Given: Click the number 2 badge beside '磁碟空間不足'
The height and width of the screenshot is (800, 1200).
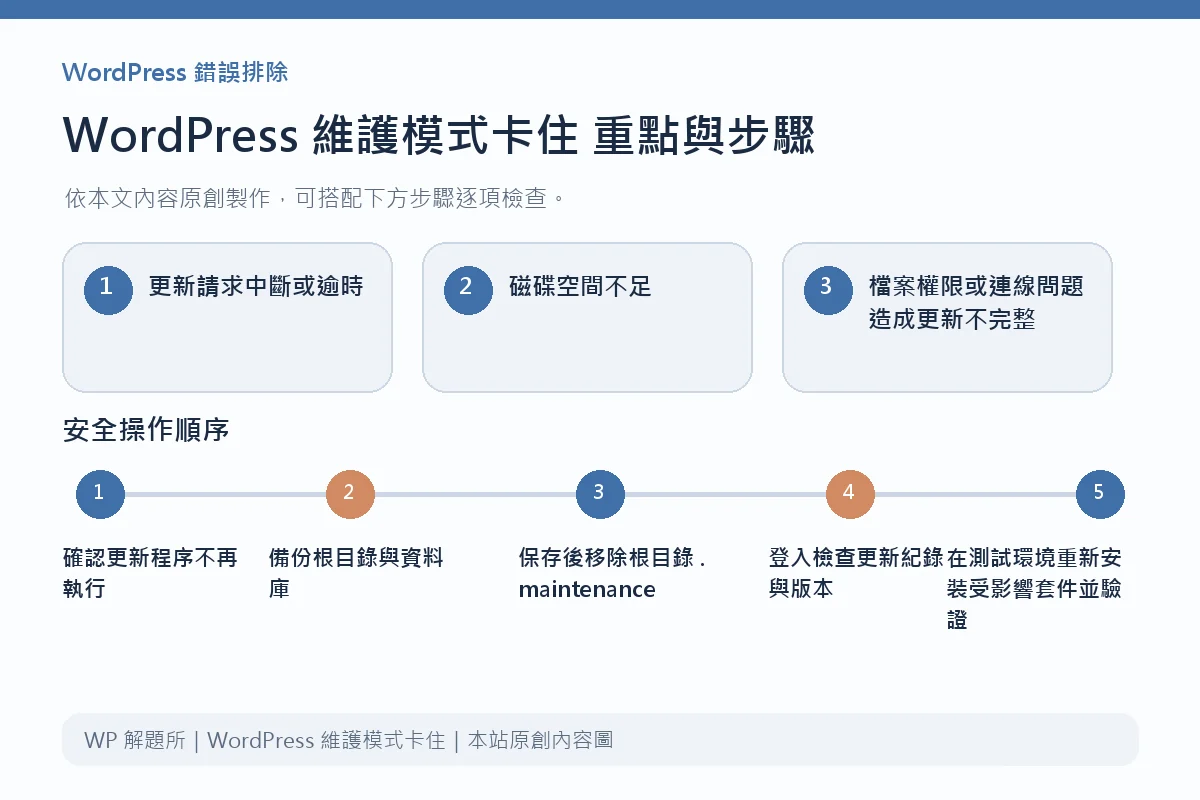Looking at the screenshot, I should pyautogui.click(x=468, y=289).
